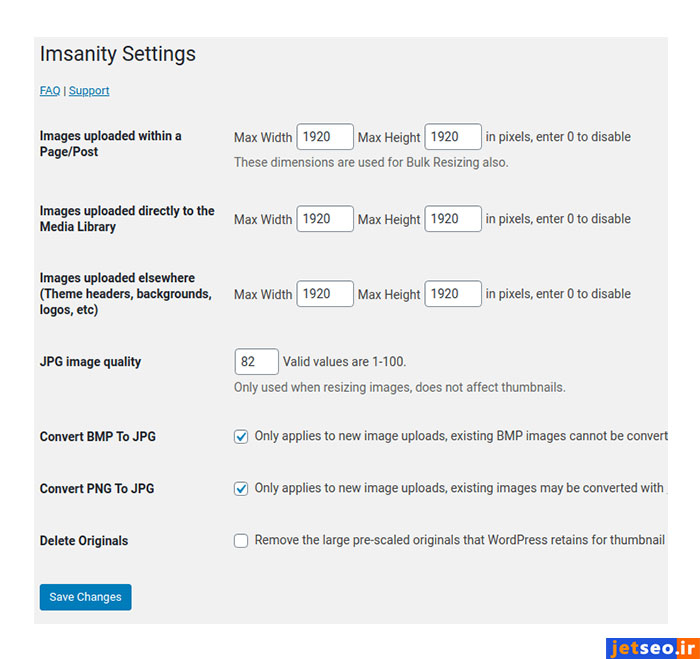This screenshot has width=700, height=659.
Task: Click the JPG image quality label
Action: 90,362
